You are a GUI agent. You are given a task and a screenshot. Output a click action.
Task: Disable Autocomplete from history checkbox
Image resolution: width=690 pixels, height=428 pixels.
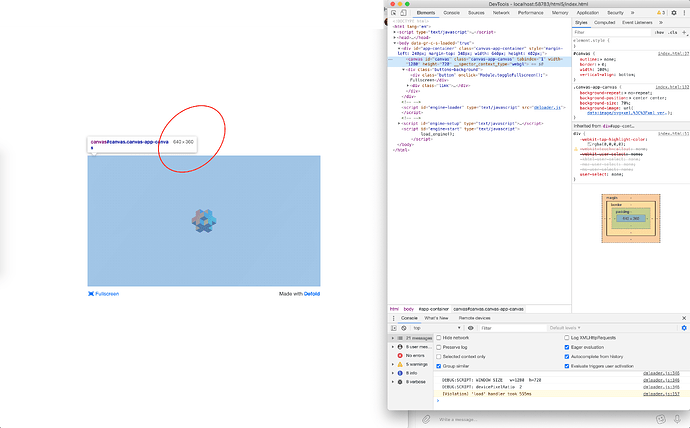[567, 357]
